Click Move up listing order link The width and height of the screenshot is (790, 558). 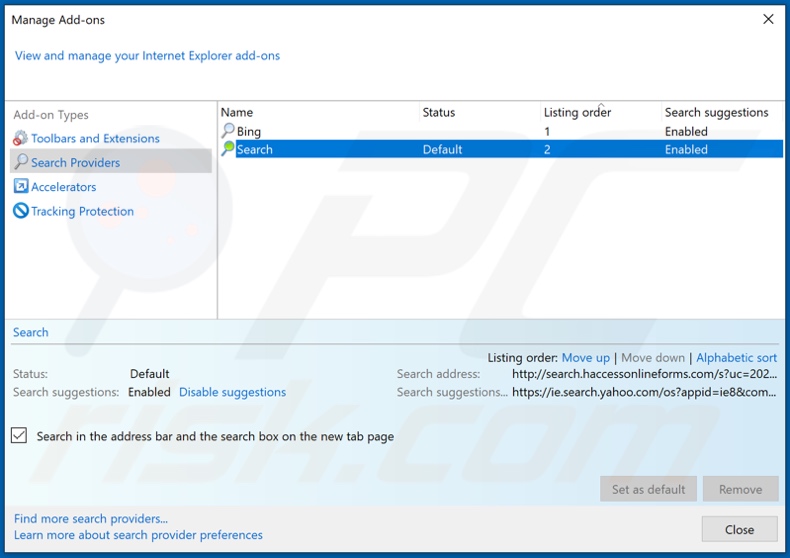[585, 358]
